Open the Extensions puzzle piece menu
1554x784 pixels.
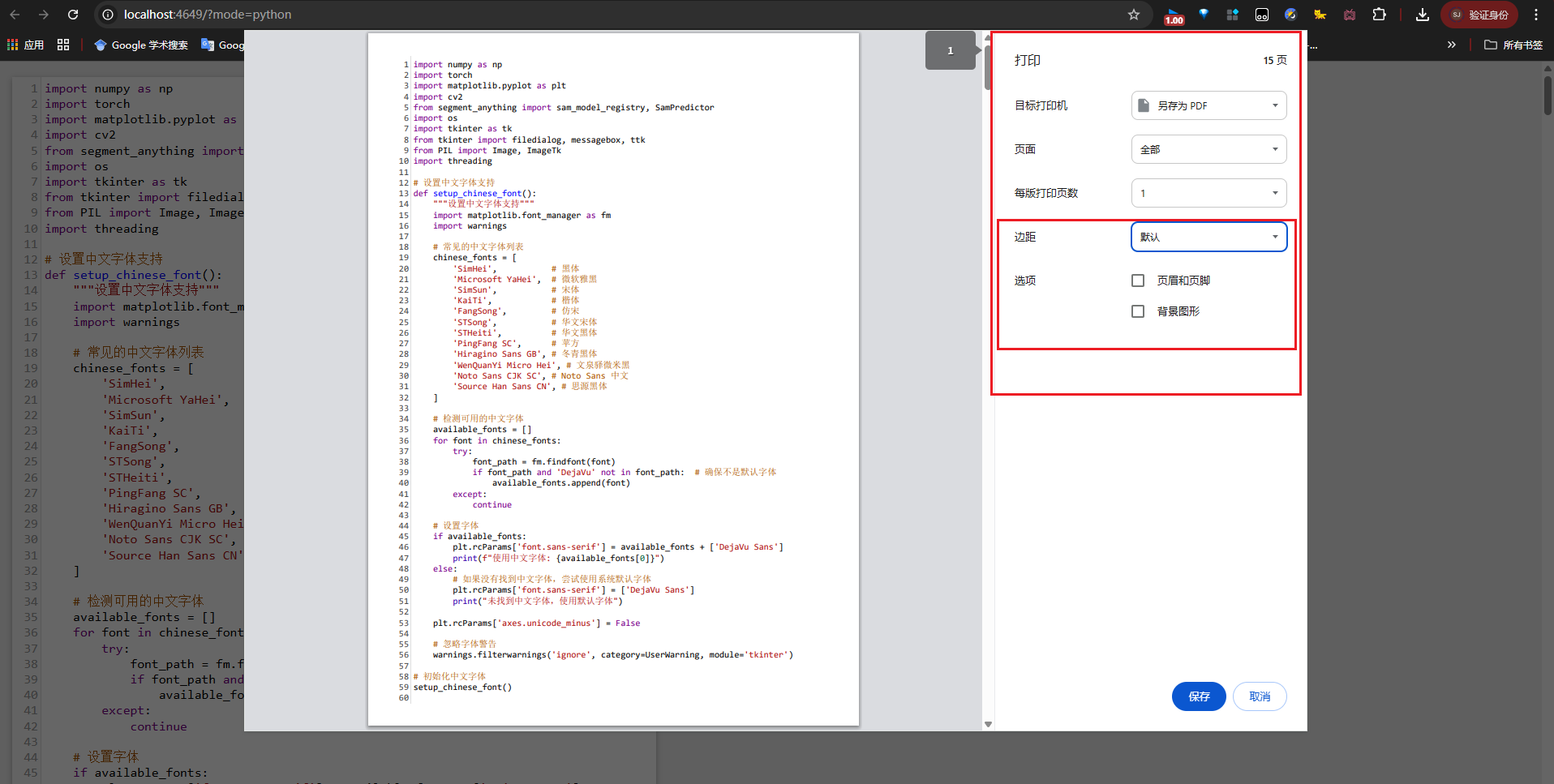tap(1379, 15)
